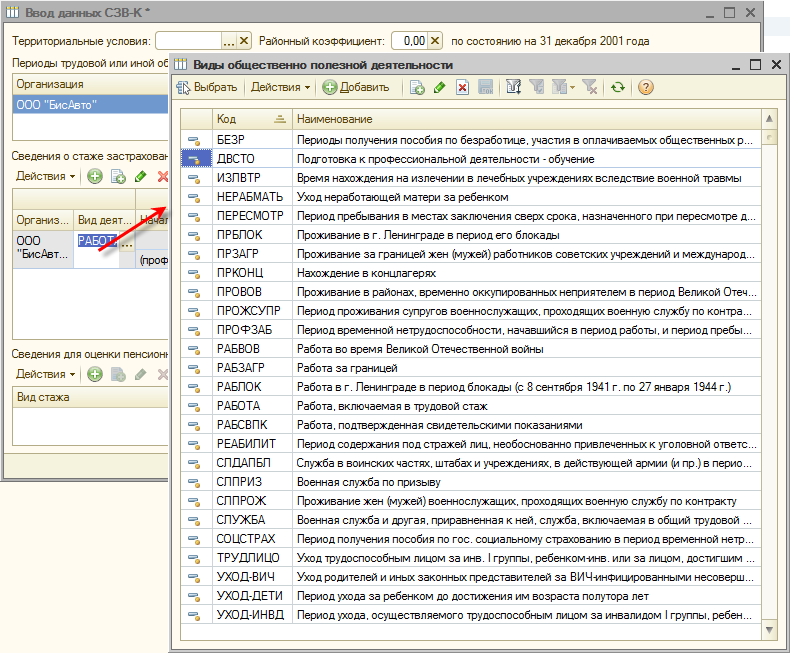Click green plus icon in стаж section toolbar

click(95, 177)
